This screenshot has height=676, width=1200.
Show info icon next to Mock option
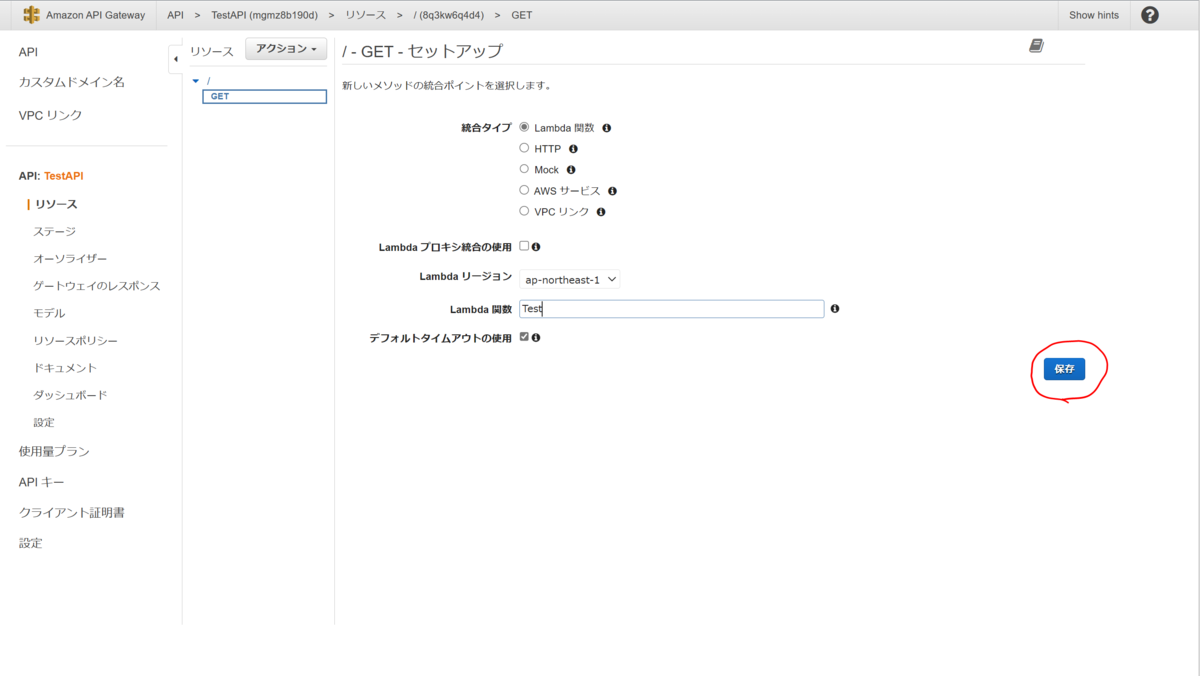571,170
